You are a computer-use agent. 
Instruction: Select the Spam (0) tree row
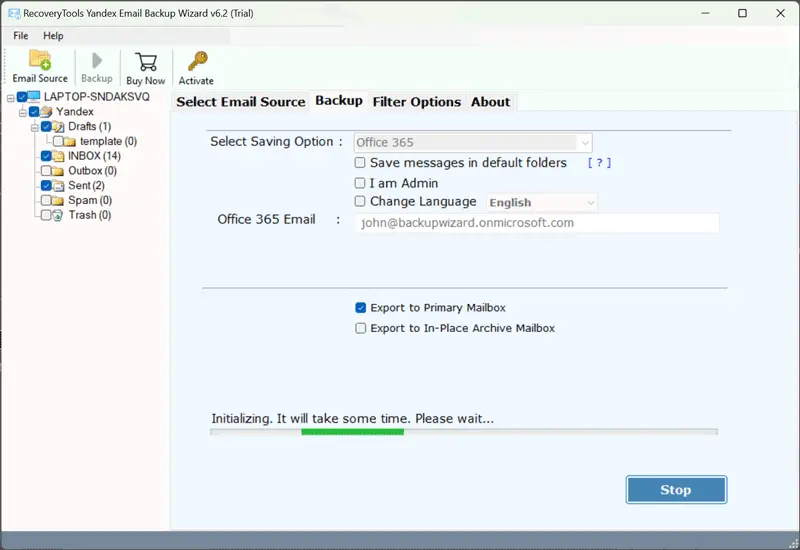point(90,201)
